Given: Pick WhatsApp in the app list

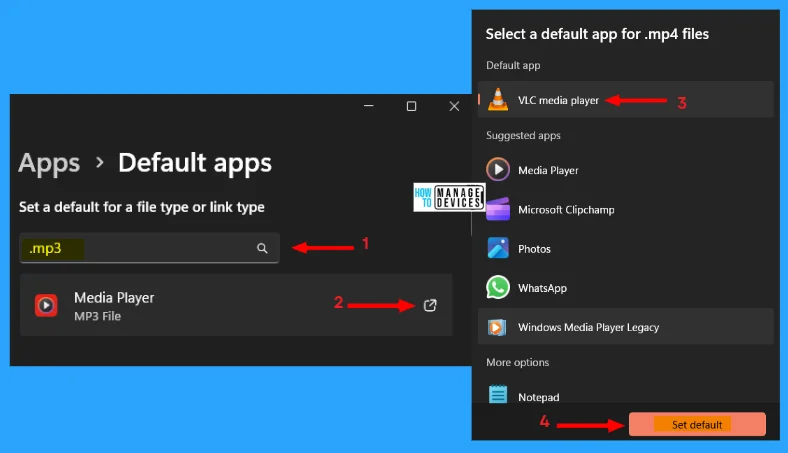Looking at the screenshot, I should (625, 288).
